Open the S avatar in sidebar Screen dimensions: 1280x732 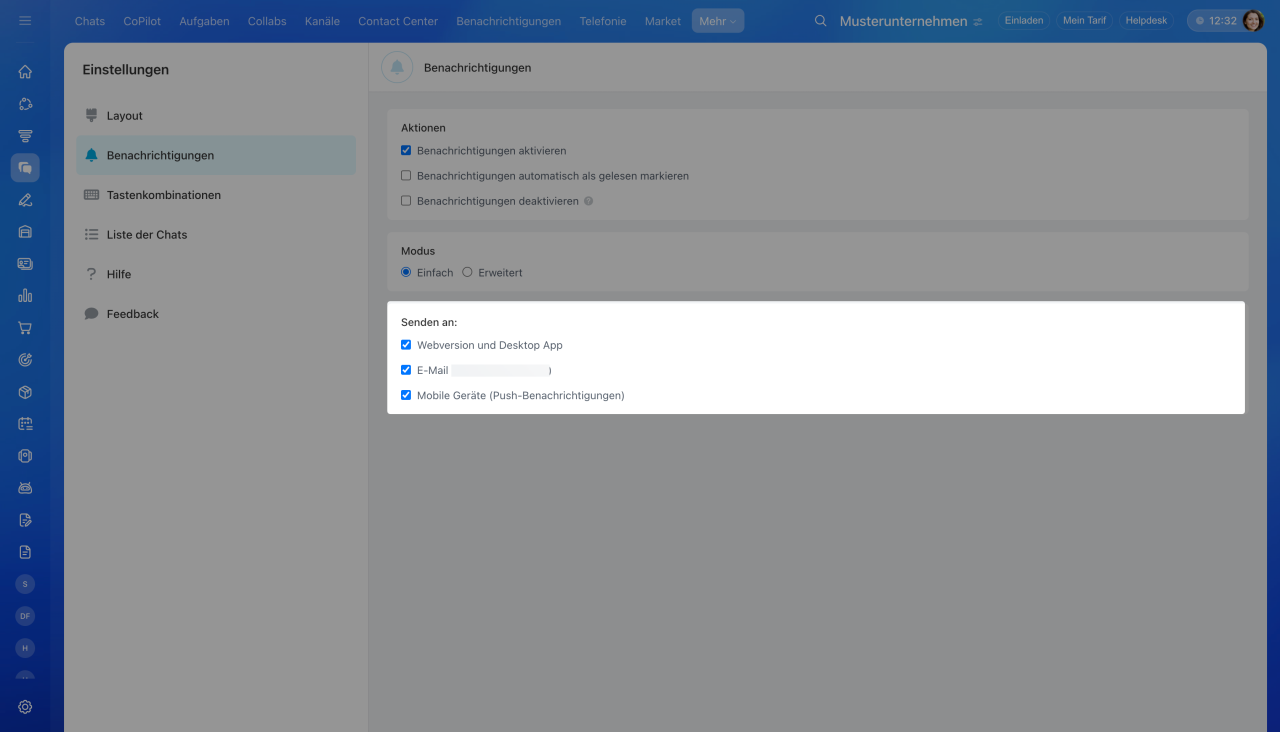(x=25, y=584)
